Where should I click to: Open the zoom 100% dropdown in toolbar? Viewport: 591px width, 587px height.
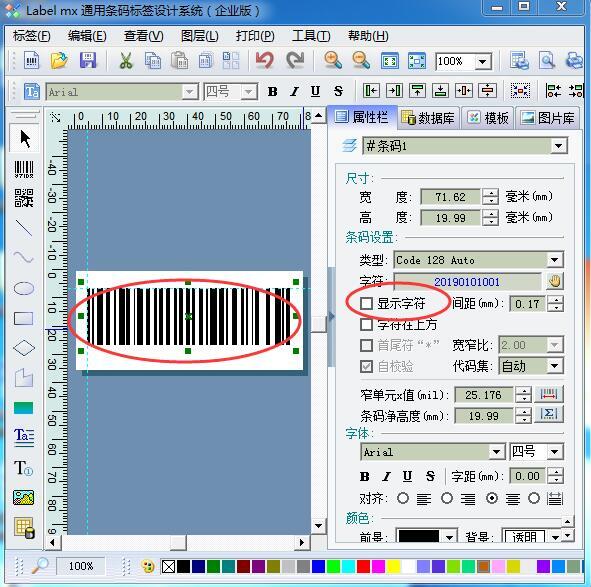483,61
